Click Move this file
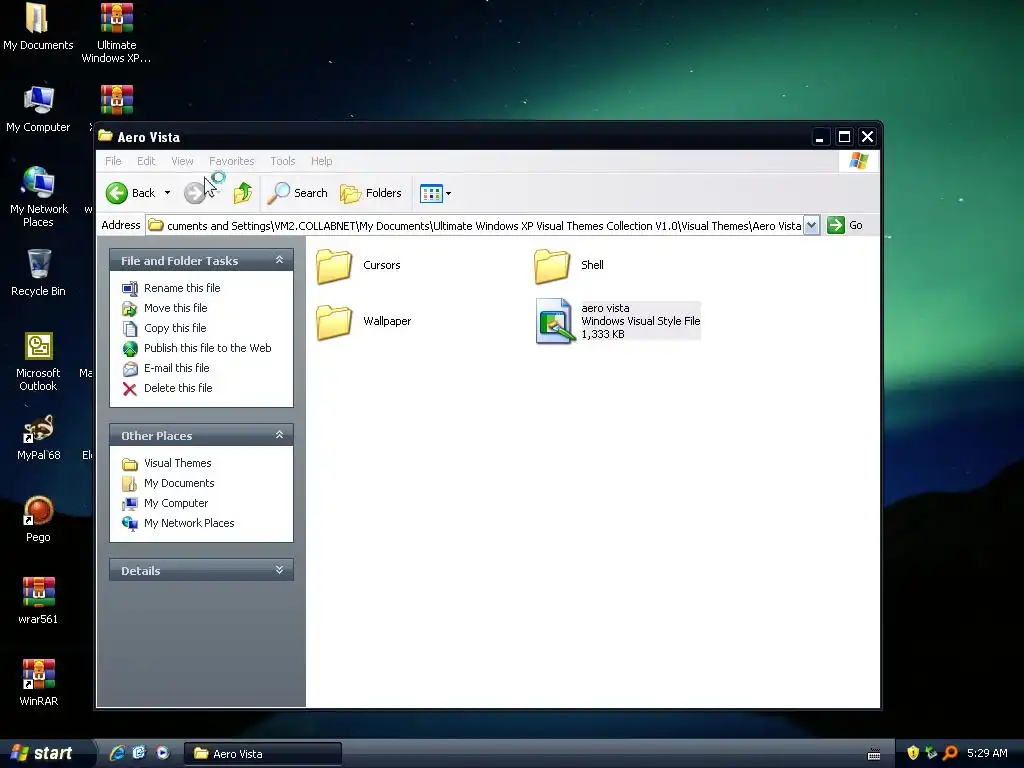Viewport: 1024px width, 768px height. click(165, 308)
